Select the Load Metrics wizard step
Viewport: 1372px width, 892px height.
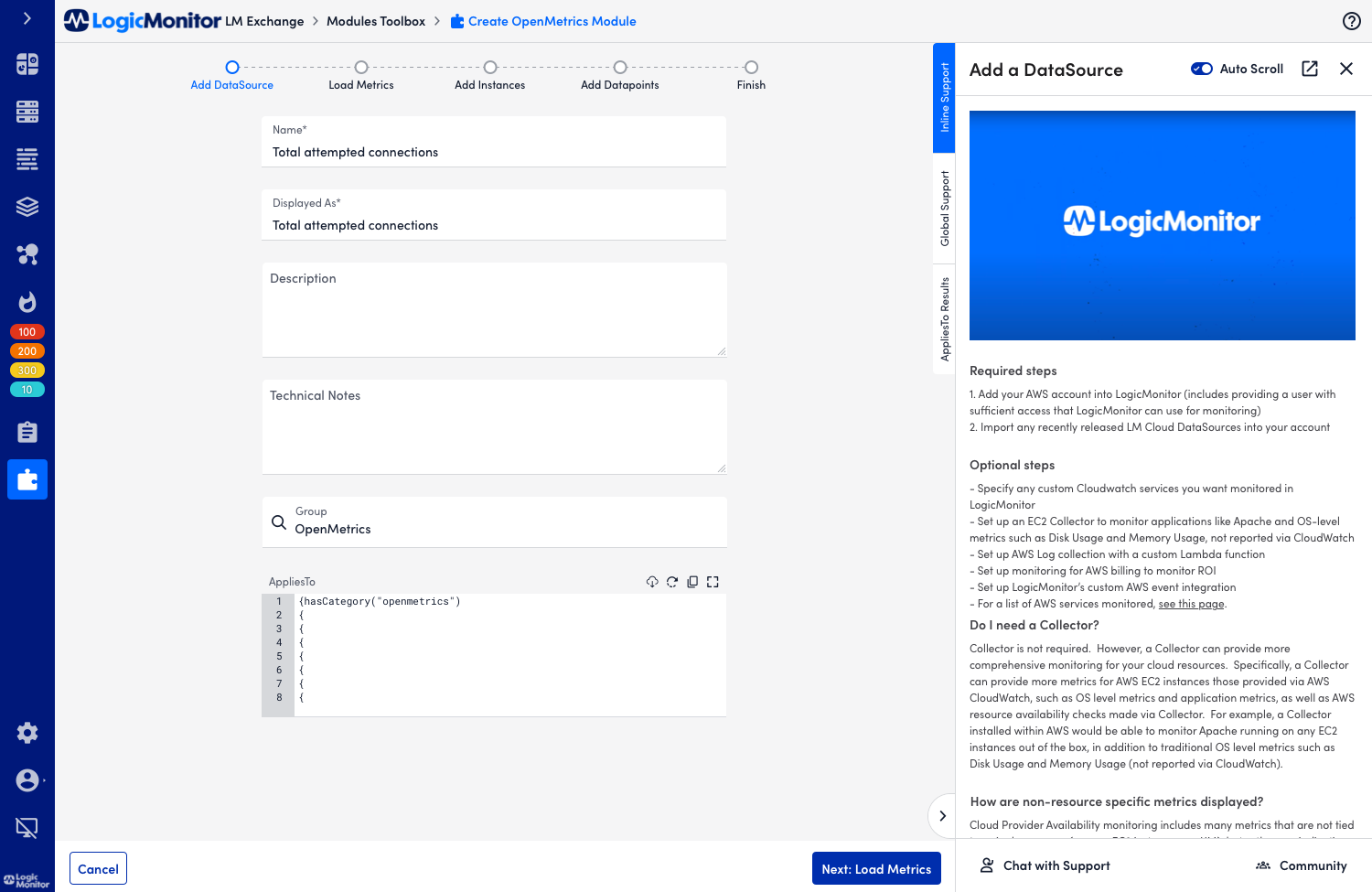click(361, 76)
